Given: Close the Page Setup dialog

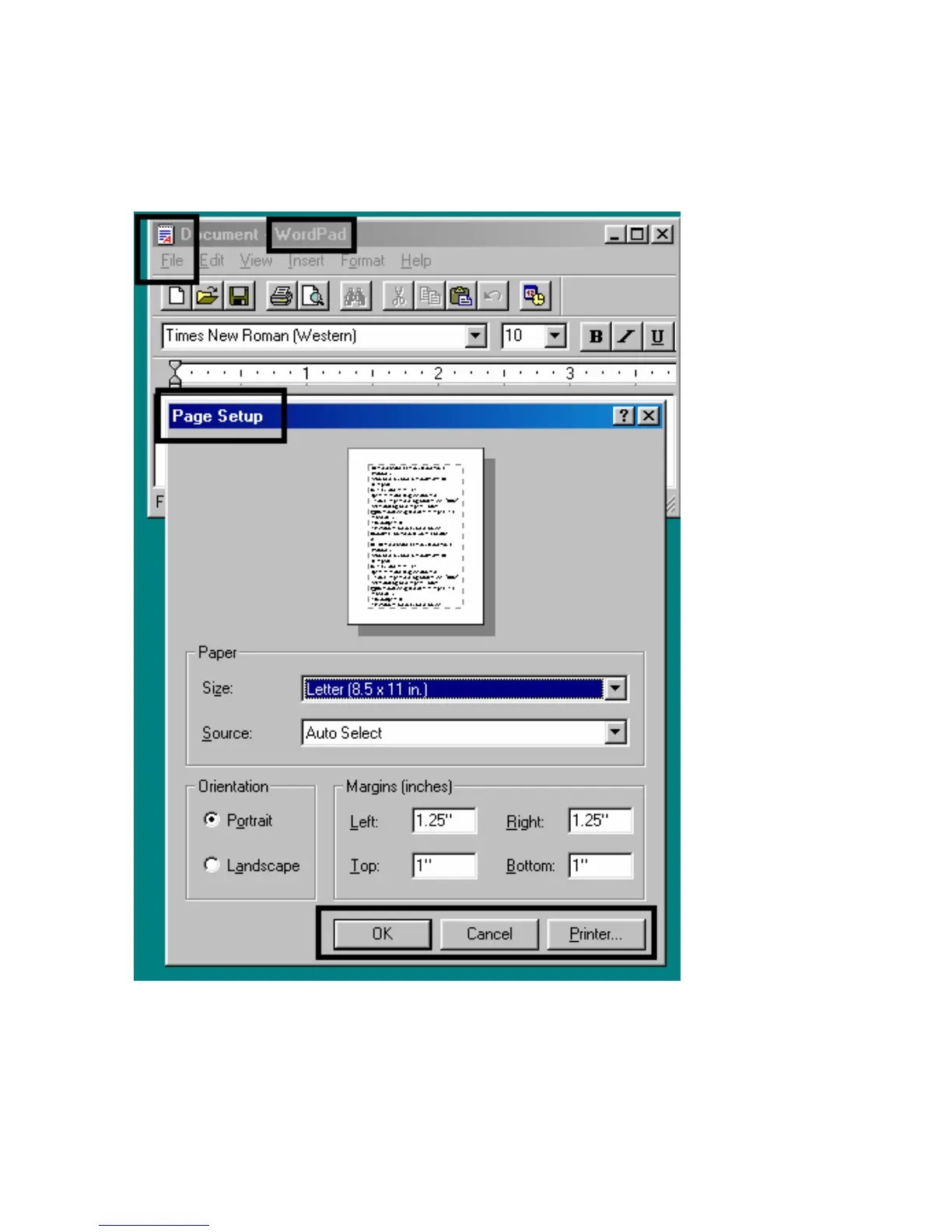Looking at the screenshot, I should [649, 415].
